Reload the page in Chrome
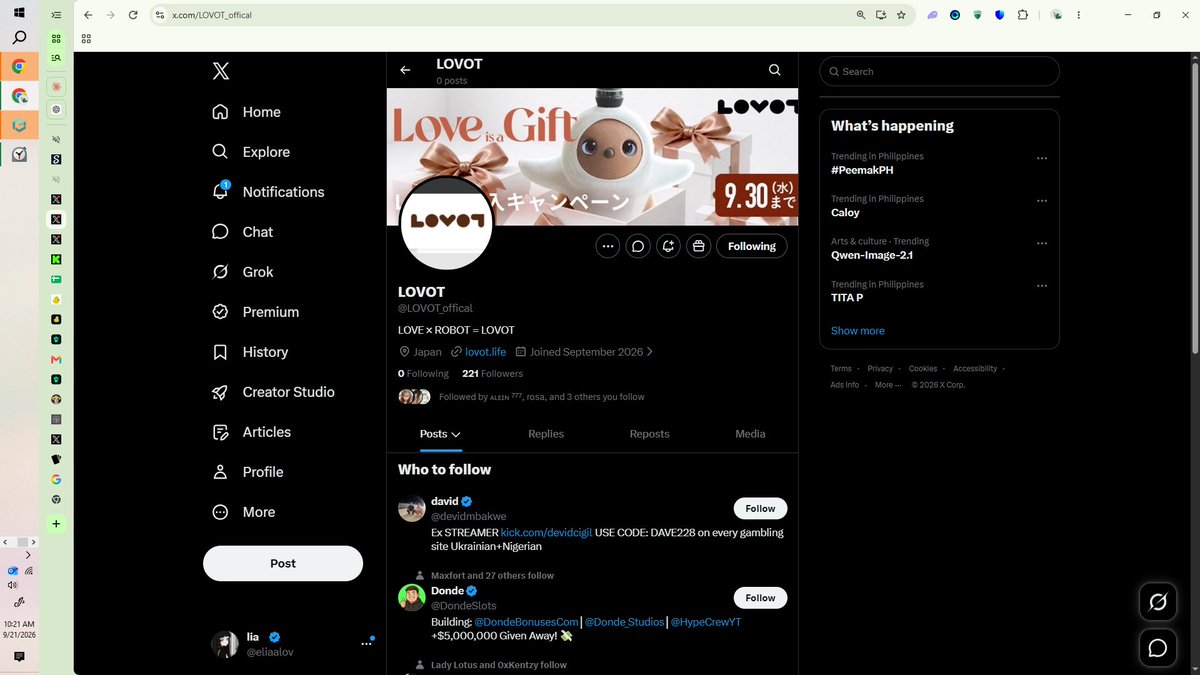Viewport: 1200px width, 675px height. (133, 15)
